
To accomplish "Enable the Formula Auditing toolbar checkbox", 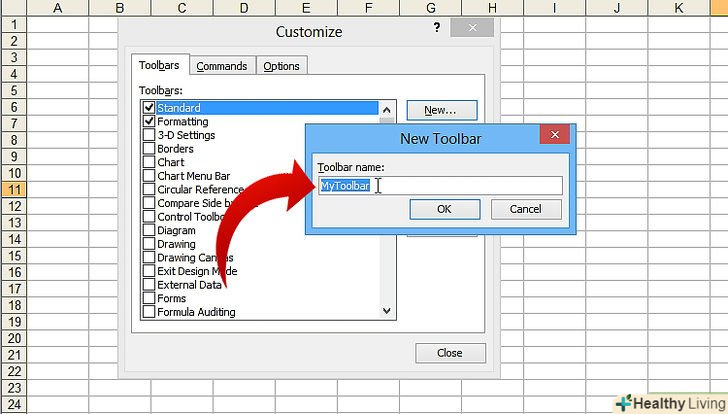I will [x=149, y=312].
